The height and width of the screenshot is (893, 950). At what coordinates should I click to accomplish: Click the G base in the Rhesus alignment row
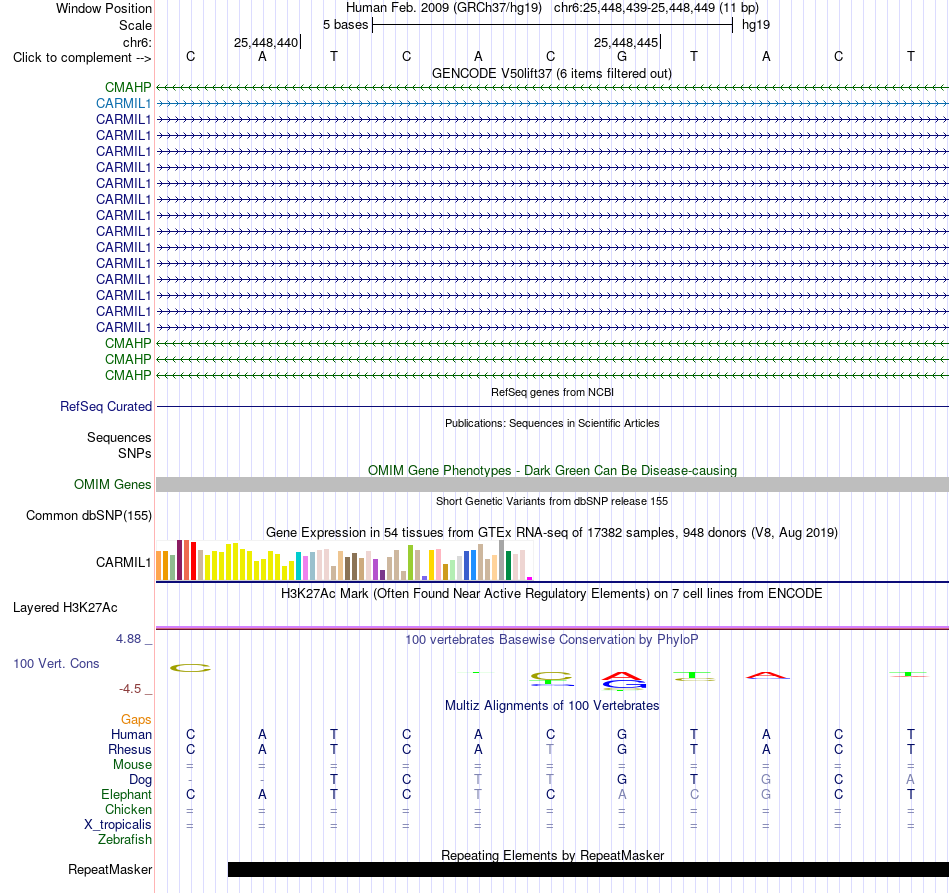622,749
